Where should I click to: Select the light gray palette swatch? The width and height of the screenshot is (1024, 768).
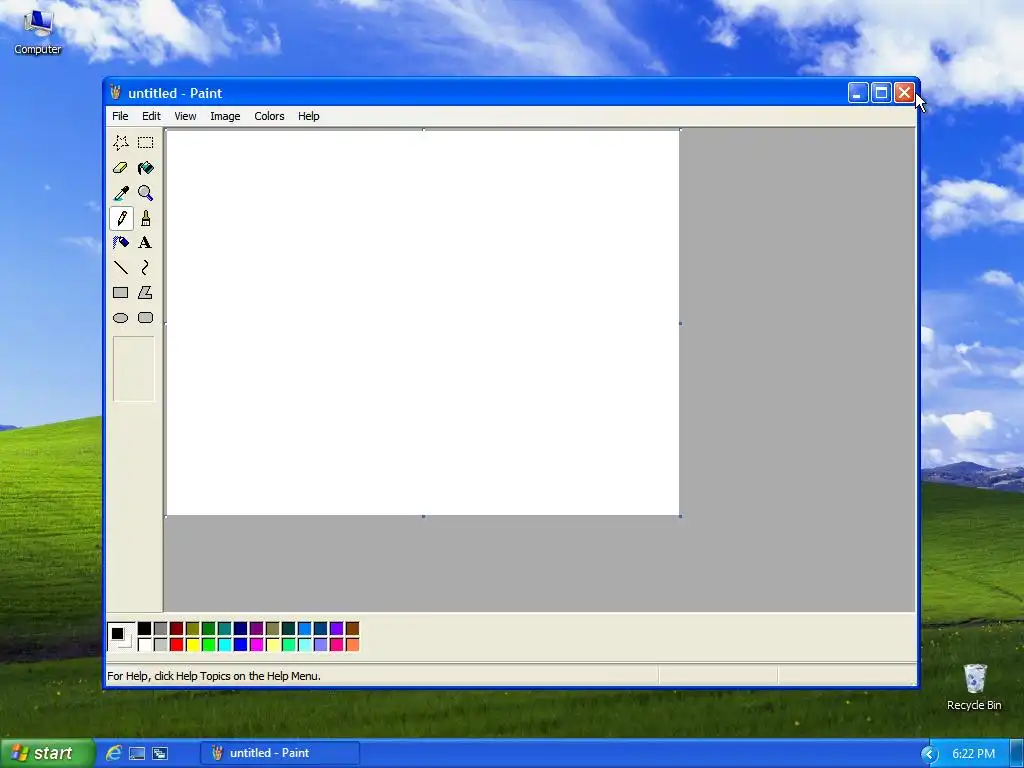[x=161, y=645]
